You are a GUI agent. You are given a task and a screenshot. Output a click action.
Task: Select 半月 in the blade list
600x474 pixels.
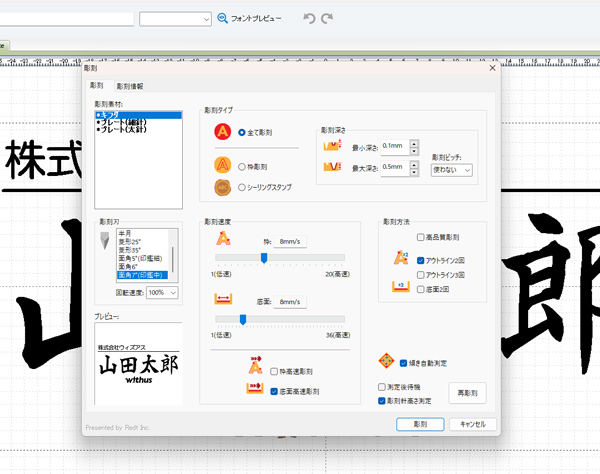coord(143,233)
